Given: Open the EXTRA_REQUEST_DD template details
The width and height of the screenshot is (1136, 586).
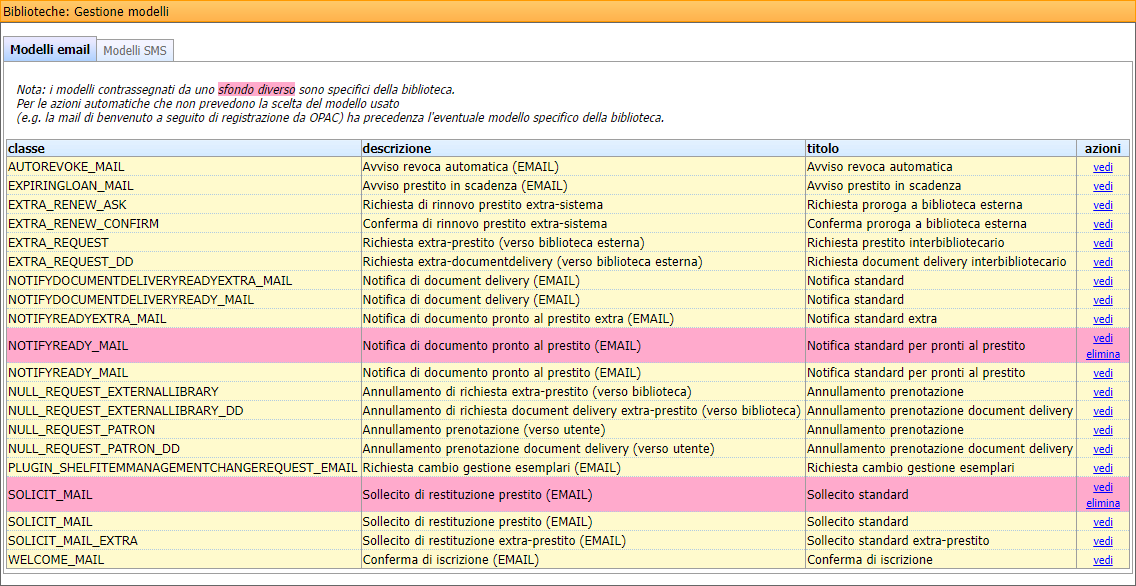Looking at the screenshot, I should tap(1102, 261).
